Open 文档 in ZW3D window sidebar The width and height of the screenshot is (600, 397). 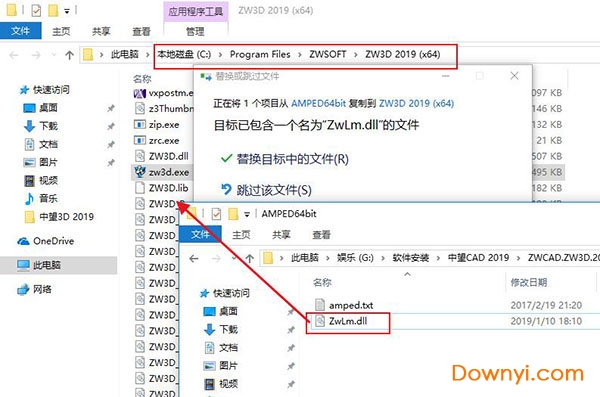41,144
